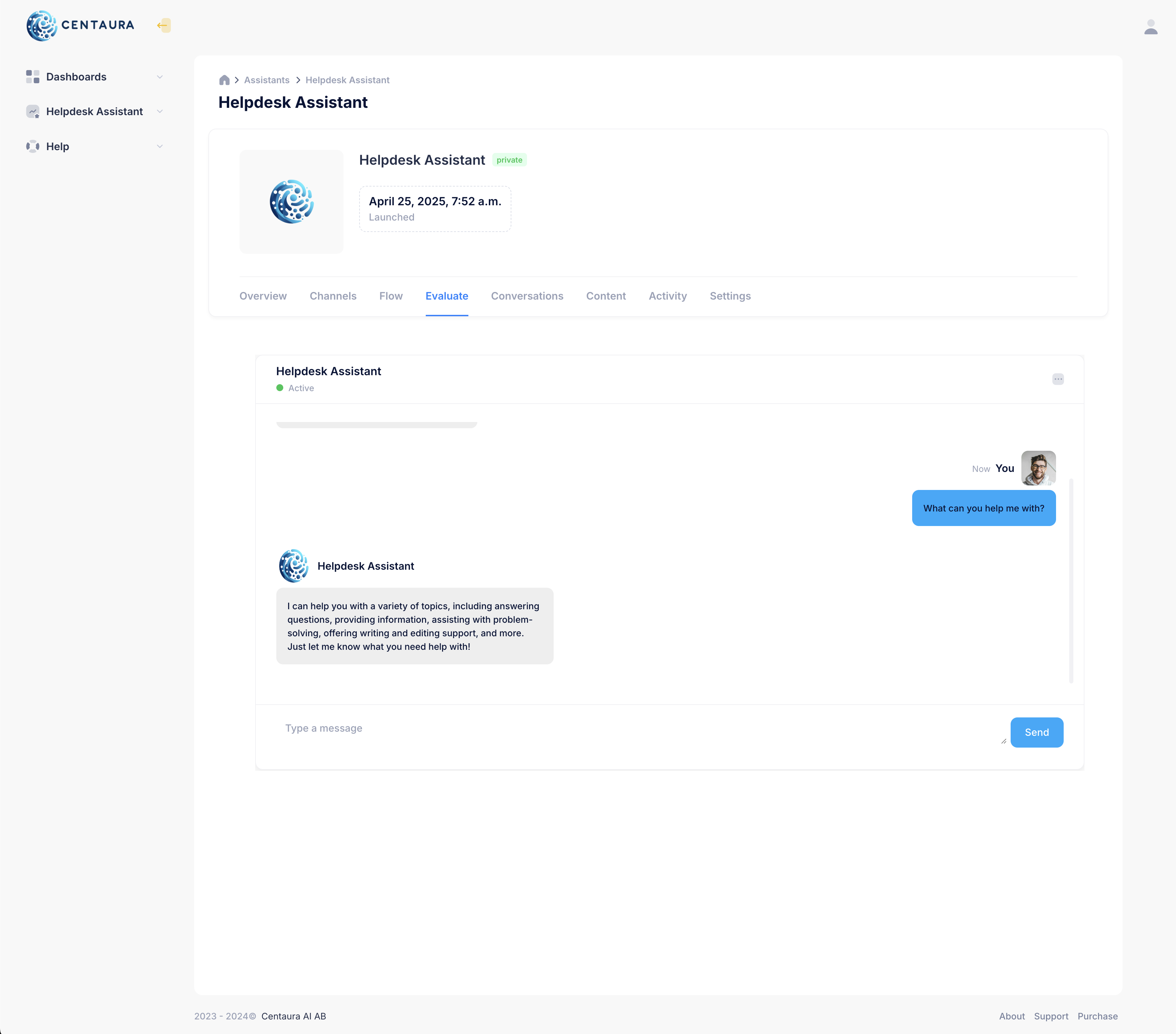Open the user profile icon top right

coord(1151,26)
